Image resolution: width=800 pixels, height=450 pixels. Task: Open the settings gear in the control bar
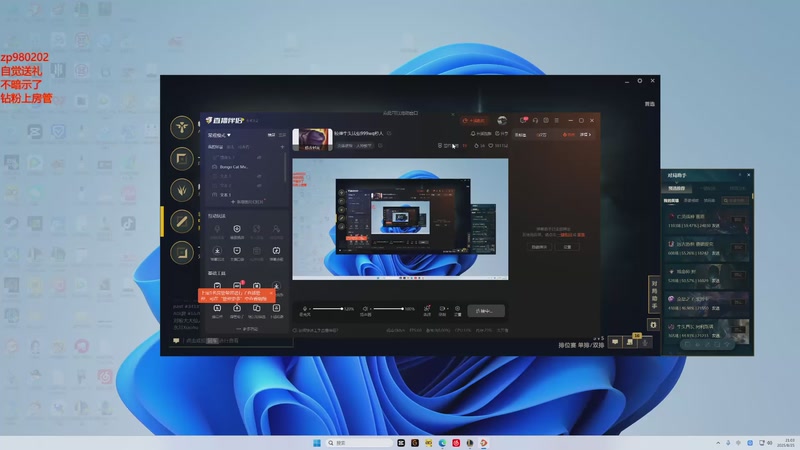458,310
